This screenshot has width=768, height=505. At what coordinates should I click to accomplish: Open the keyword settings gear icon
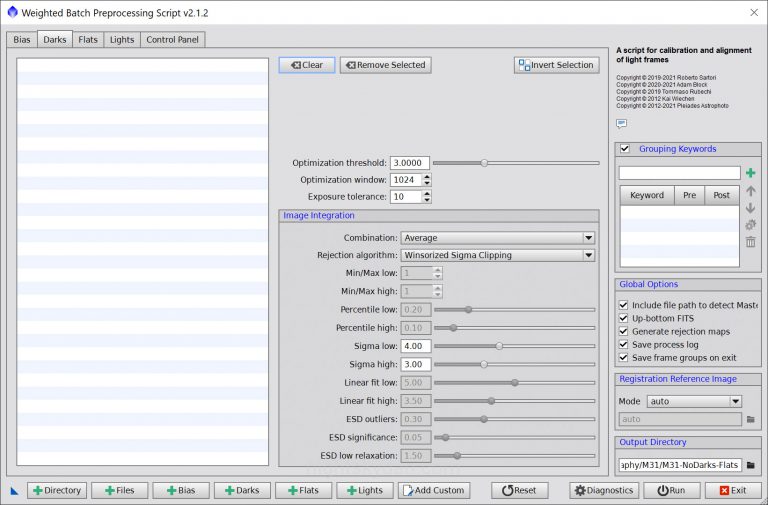(x=750, y=225)
